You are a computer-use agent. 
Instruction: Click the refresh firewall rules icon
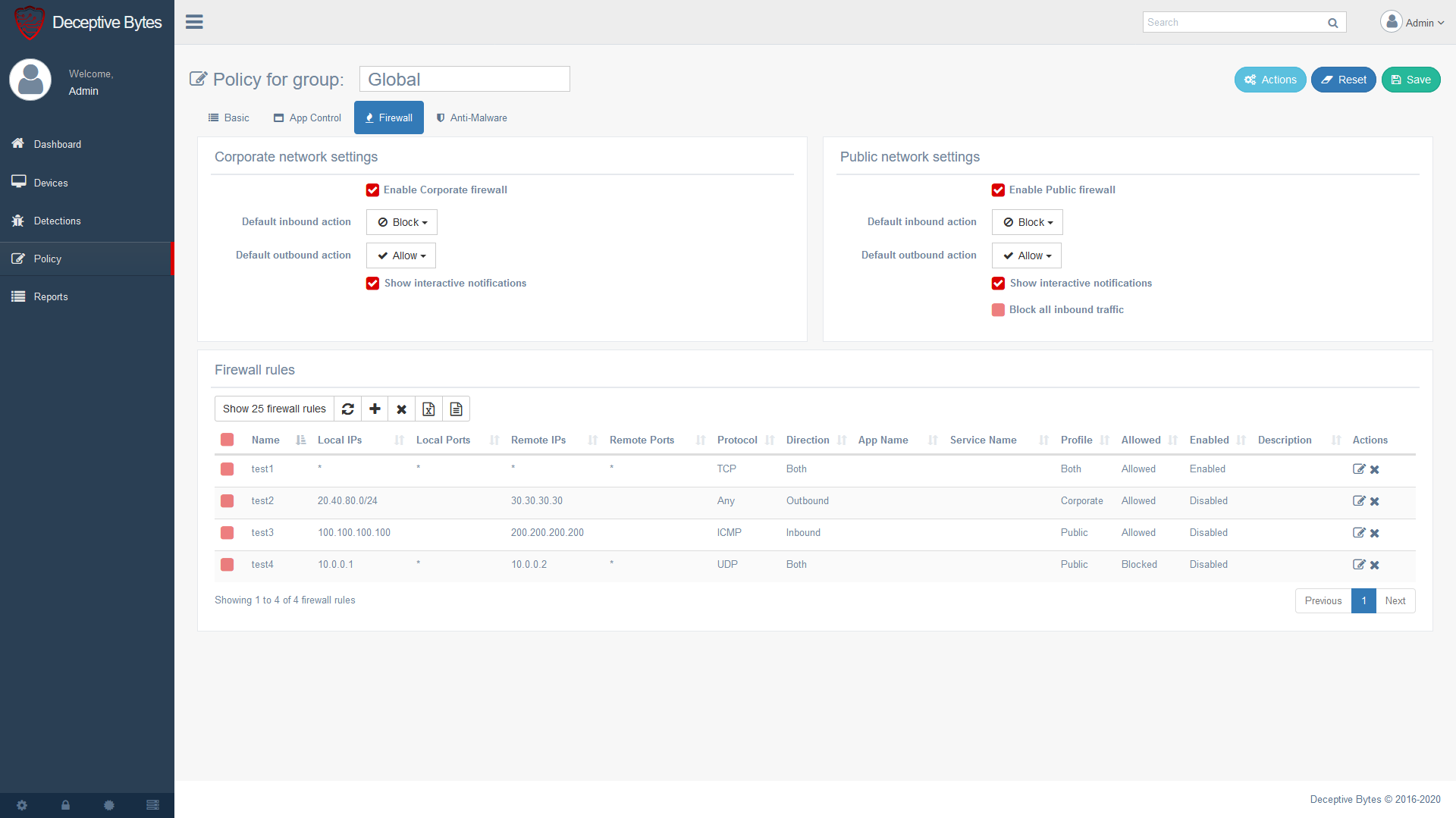[347, 409]
